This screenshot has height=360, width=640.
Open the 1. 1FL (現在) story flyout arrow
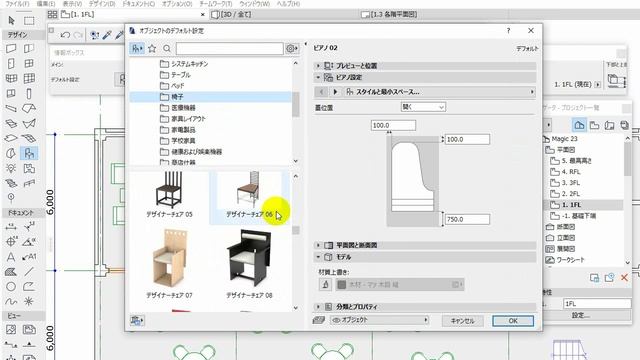tap(598, 84)
